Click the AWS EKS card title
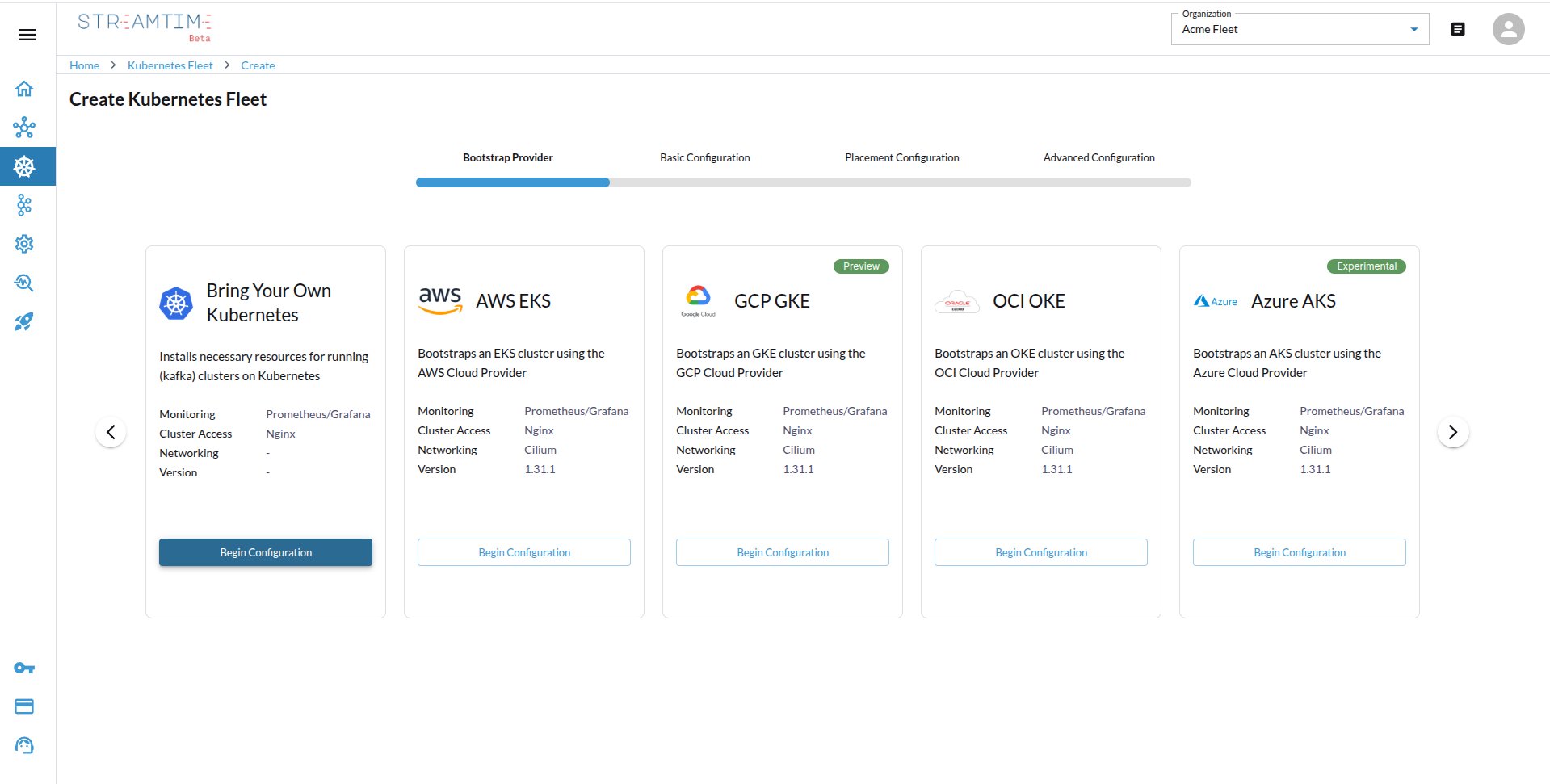The height and width of the screenshot is (784, 1550). [x=514, y=301]
